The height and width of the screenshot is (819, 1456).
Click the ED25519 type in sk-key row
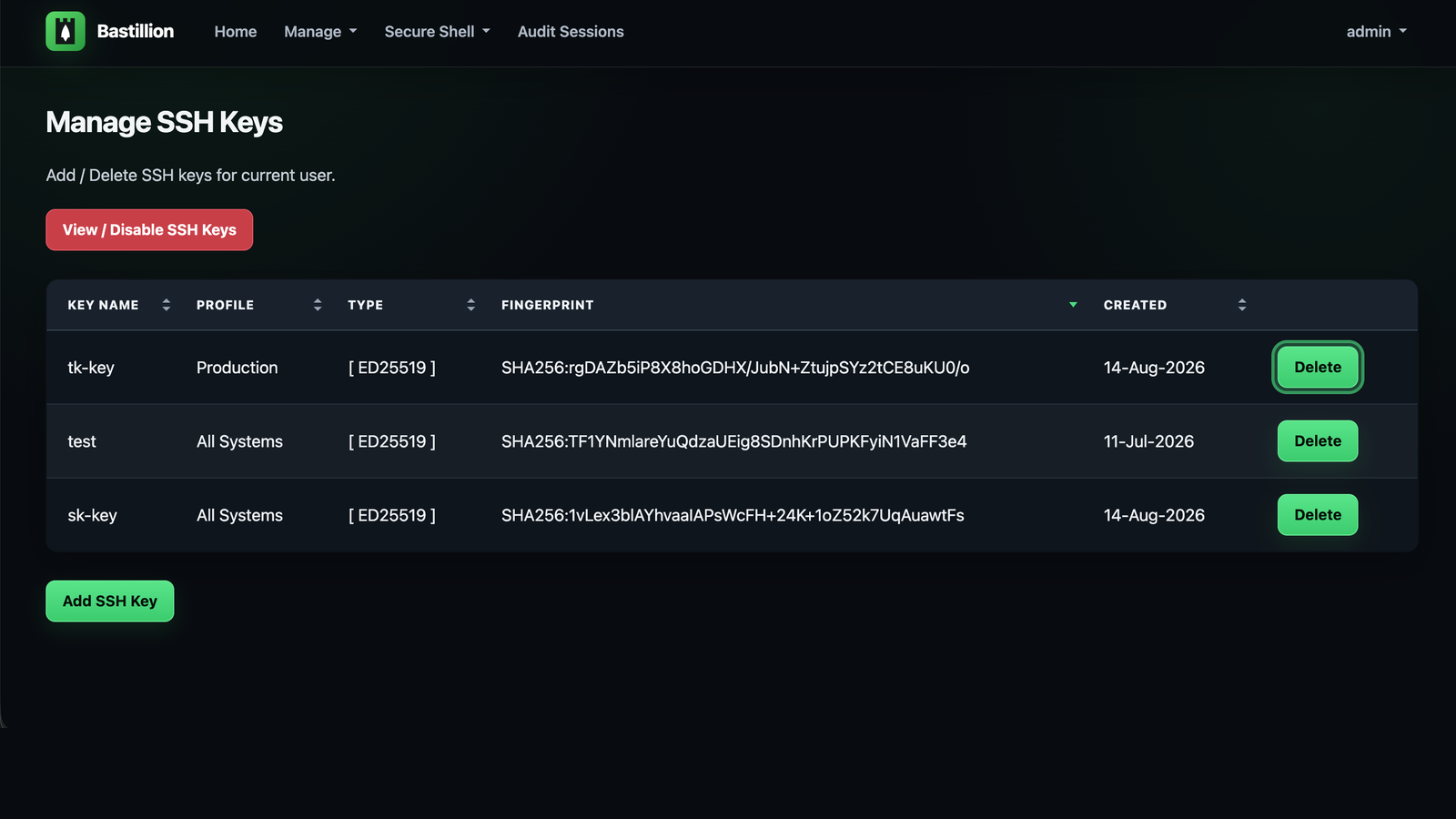point(392,515)
